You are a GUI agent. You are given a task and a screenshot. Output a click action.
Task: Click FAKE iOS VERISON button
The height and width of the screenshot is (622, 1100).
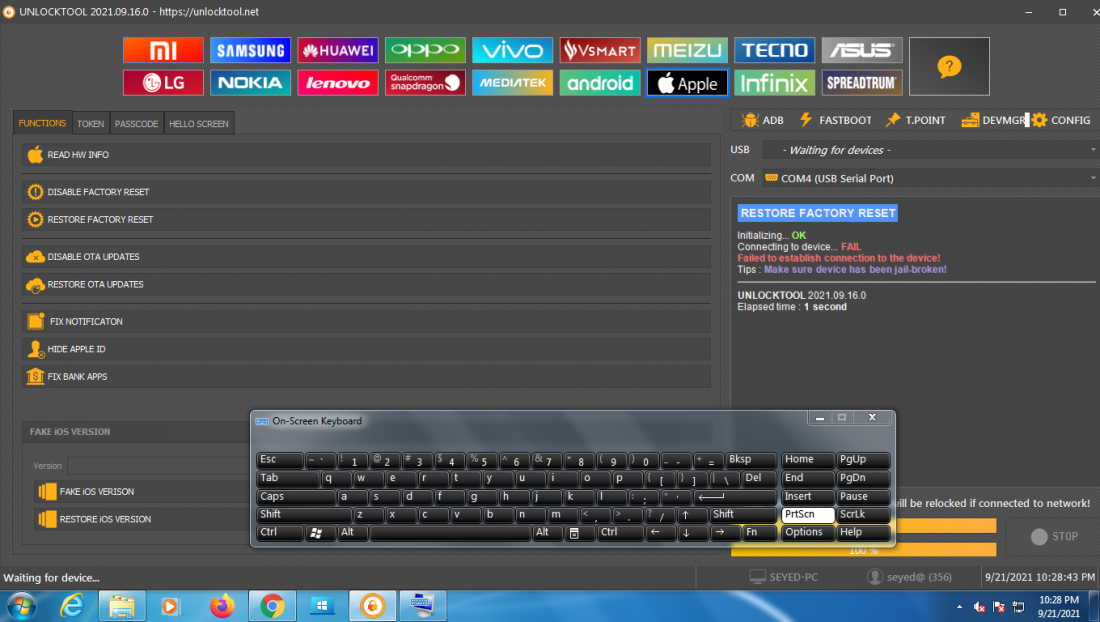tap(142, 492)
